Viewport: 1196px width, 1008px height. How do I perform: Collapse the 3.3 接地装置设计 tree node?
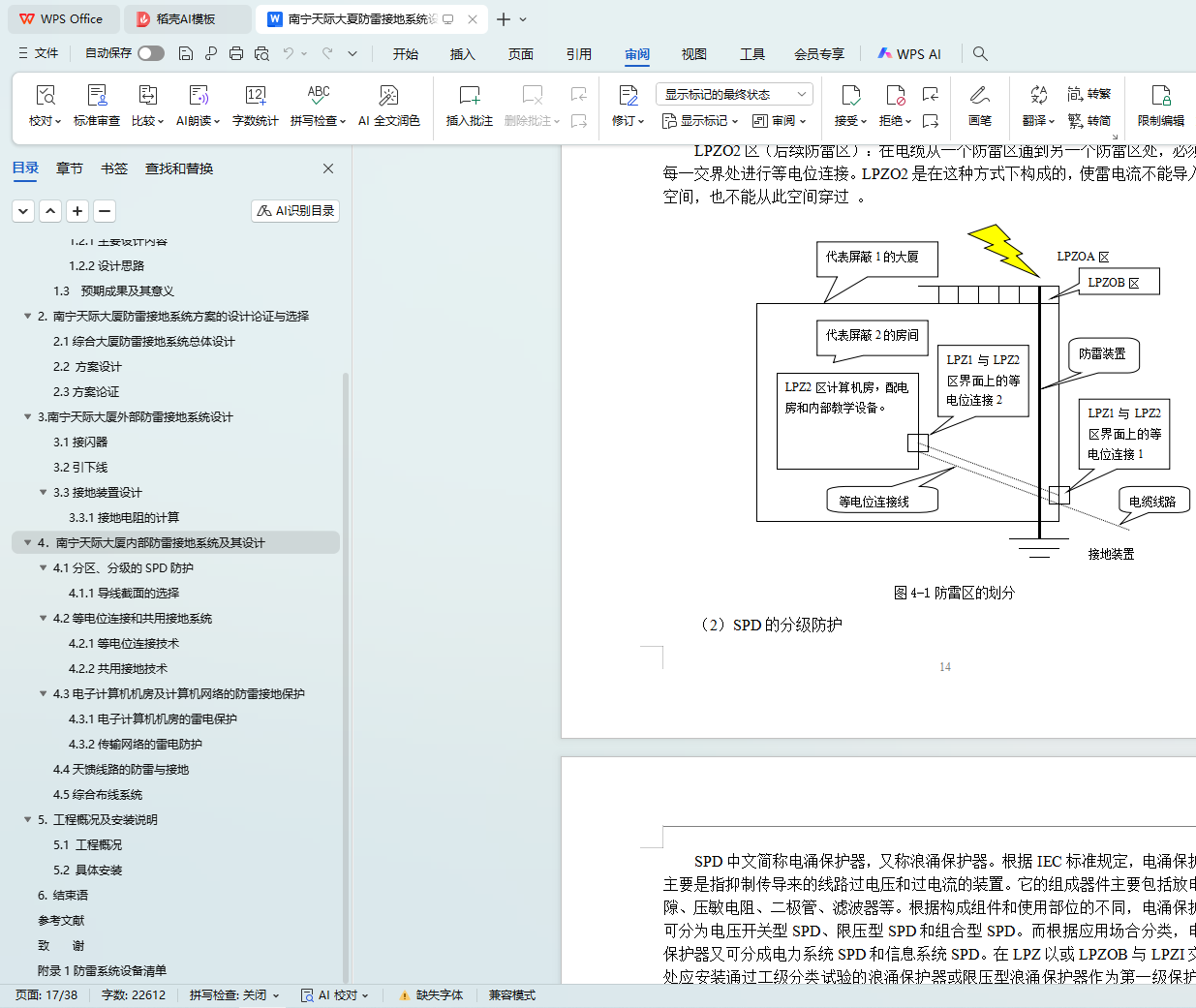[44, 493]
